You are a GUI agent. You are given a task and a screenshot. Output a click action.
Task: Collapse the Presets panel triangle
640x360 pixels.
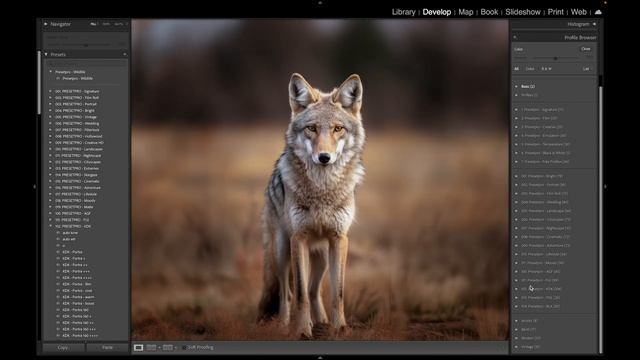pyautogui.click(x=46, y=54)
